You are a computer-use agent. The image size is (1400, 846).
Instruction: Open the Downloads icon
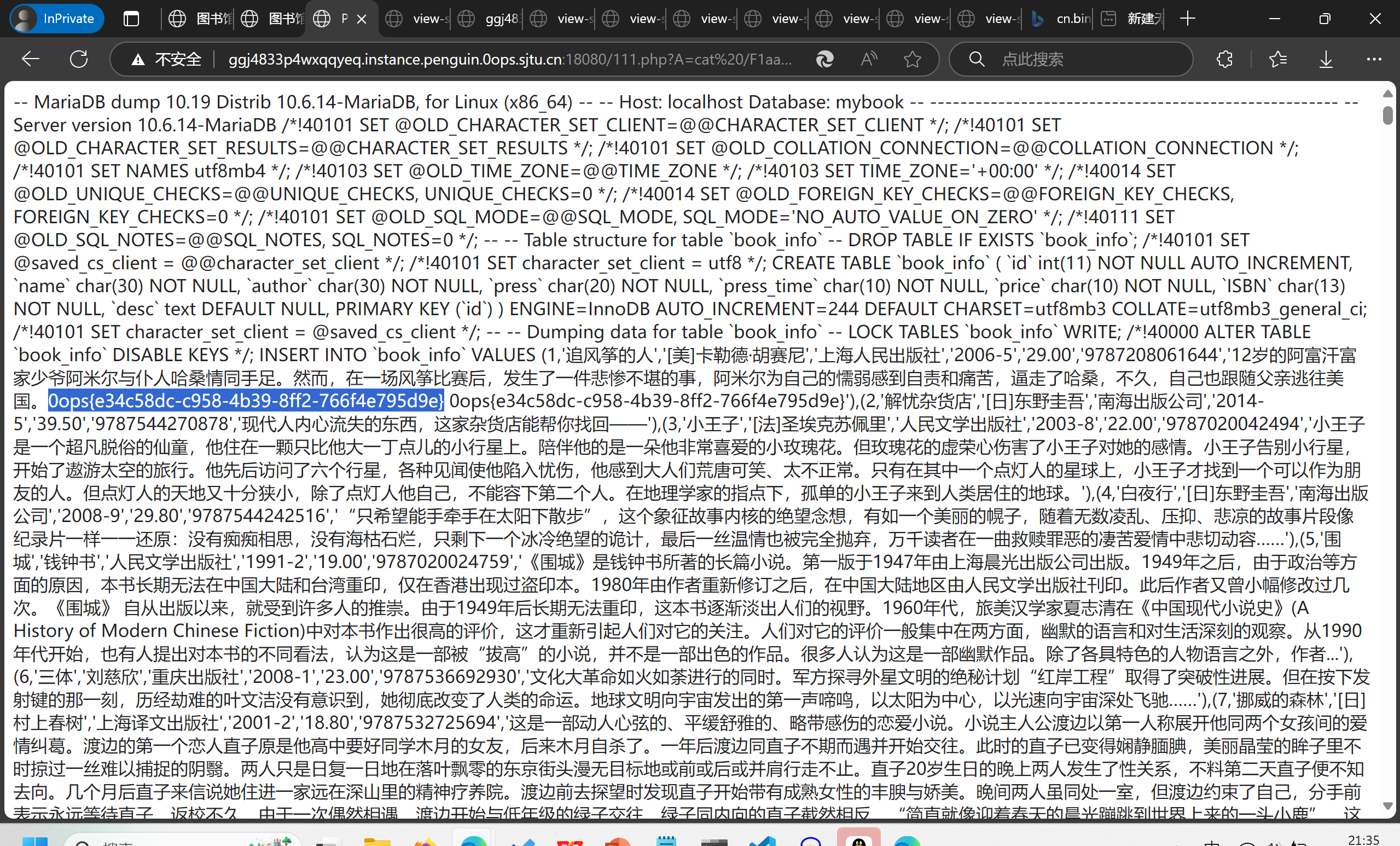click(1326, 59)
